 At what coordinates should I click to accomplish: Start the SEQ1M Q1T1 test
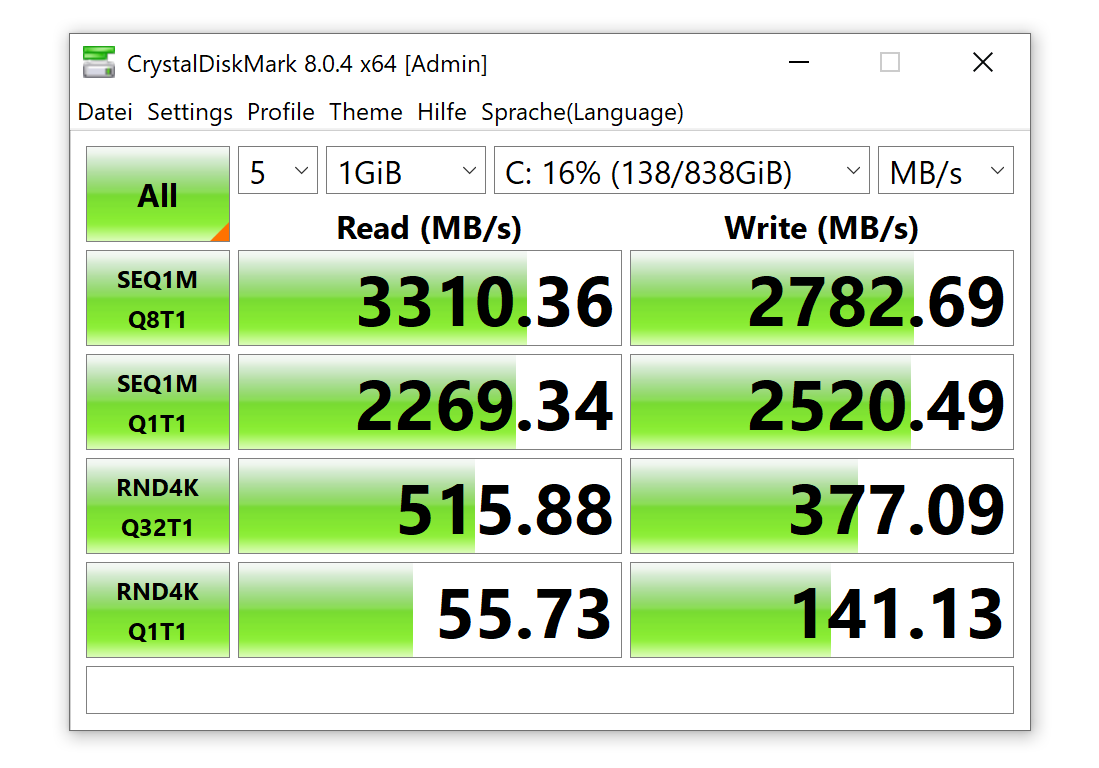158,402
